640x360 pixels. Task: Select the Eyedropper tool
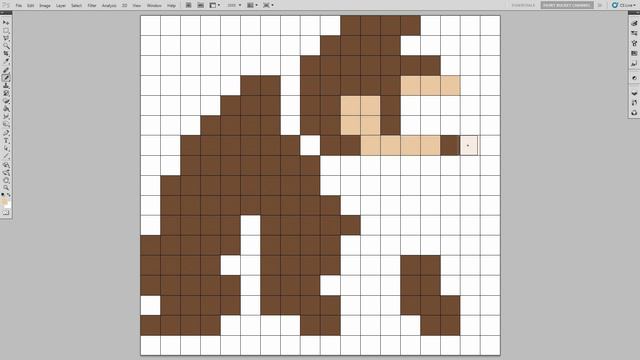coord(6,61)
